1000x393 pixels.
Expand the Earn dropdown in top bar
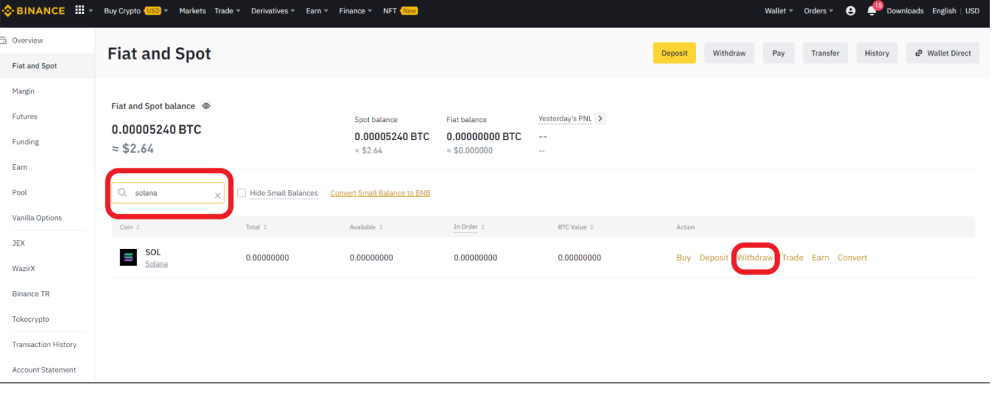coord(317,11)
